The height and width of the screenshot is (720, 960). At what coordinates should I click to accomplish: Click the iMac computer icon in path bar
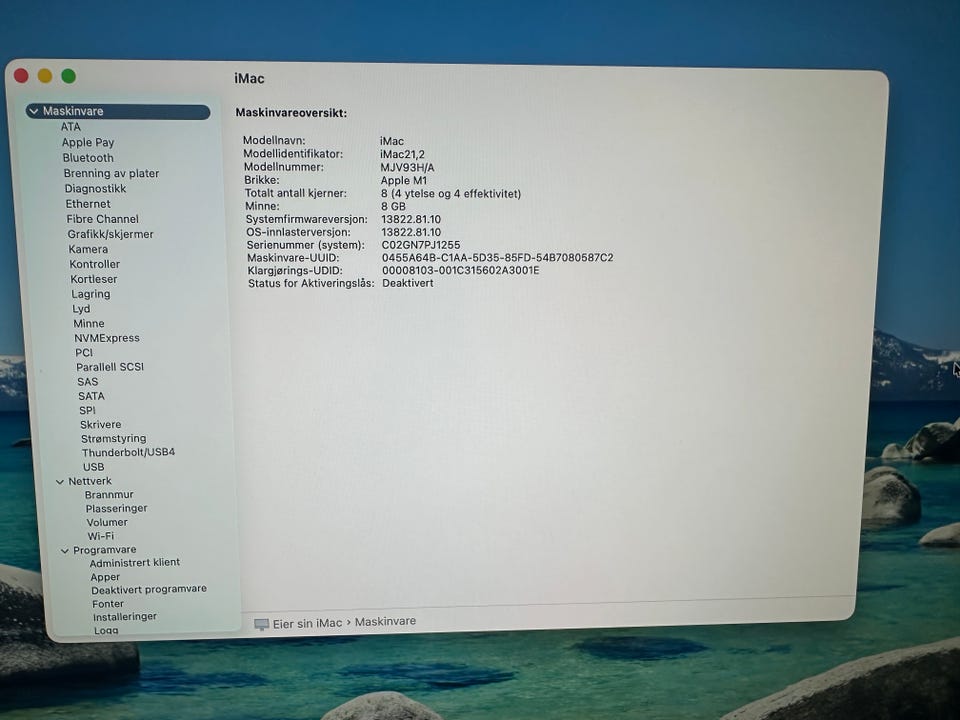point(261,624)
